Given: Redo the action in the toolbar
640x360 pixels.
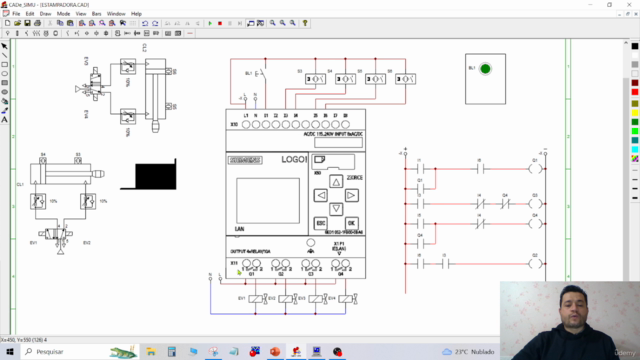Looking at the screenshot, I should click(155, 23).
